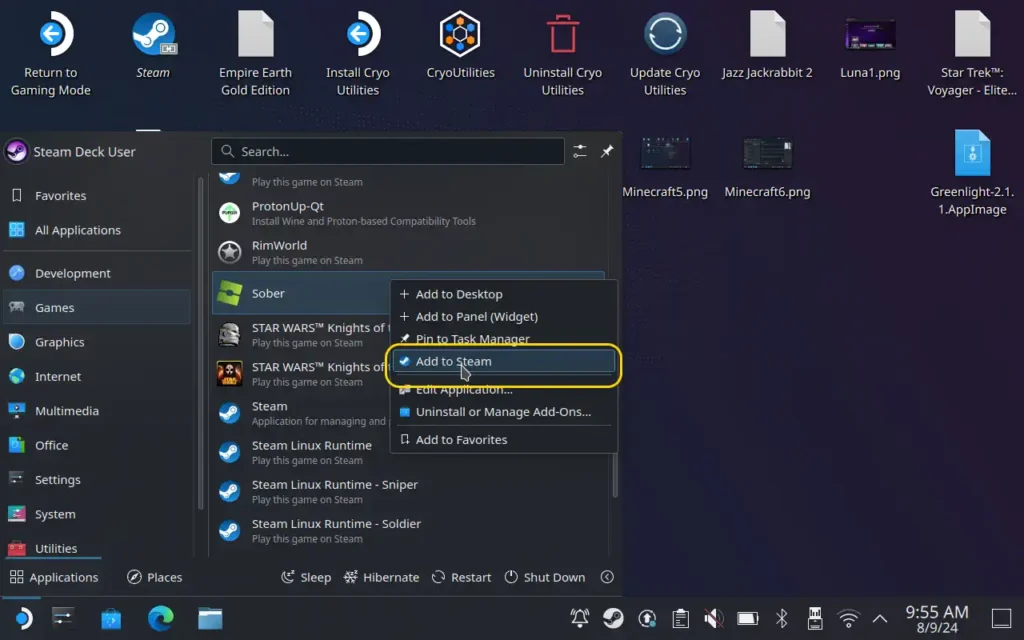
Task: Open System Settings taskbar icon
Action: pos(63,618)
